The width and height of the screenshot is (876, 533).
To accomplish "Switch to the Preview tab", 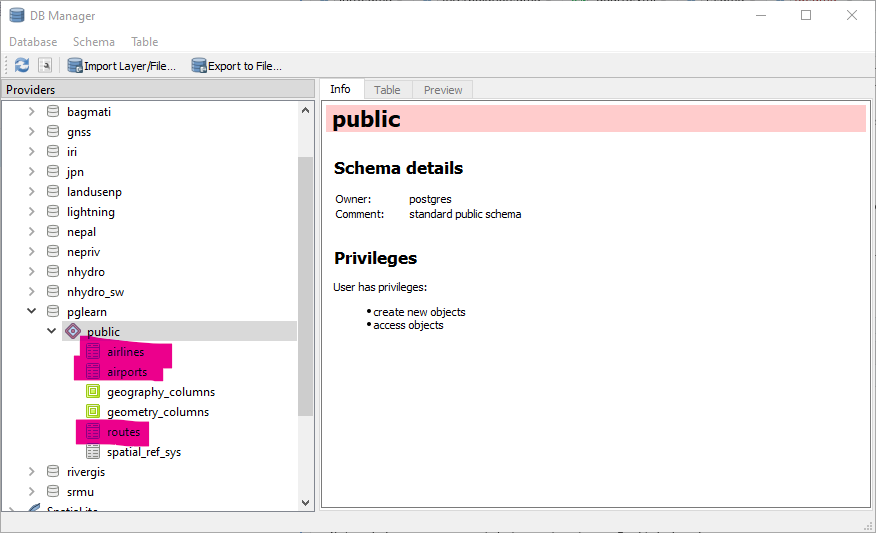I will tap(442, 90).
